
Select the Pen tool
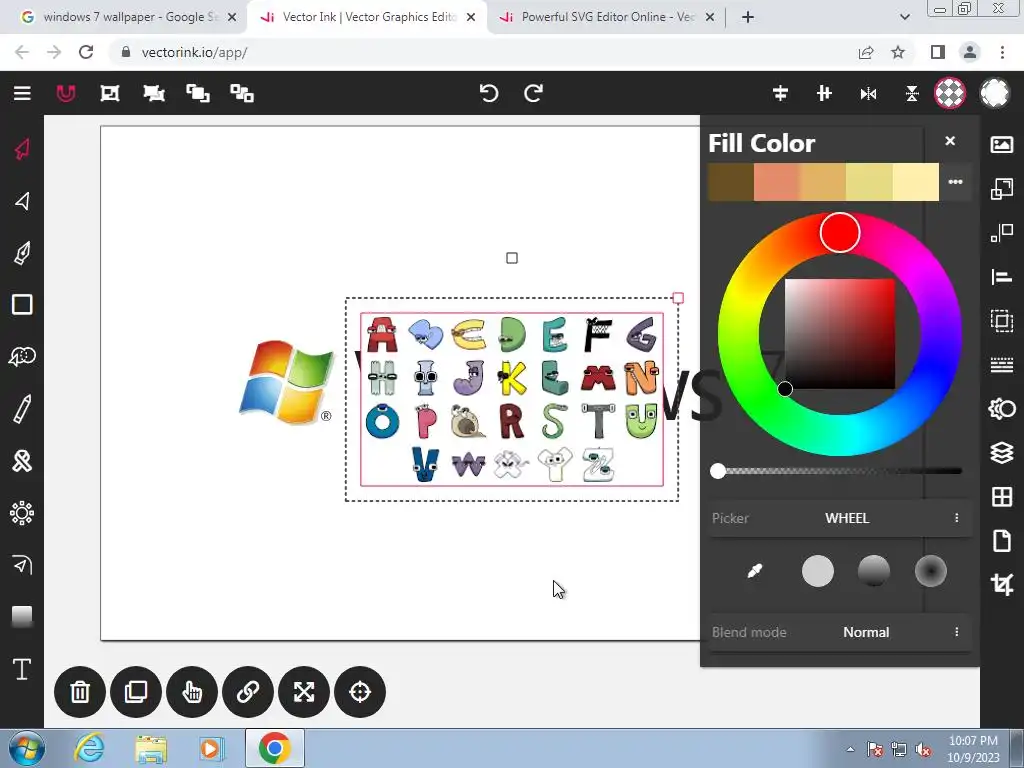point(22,253)
